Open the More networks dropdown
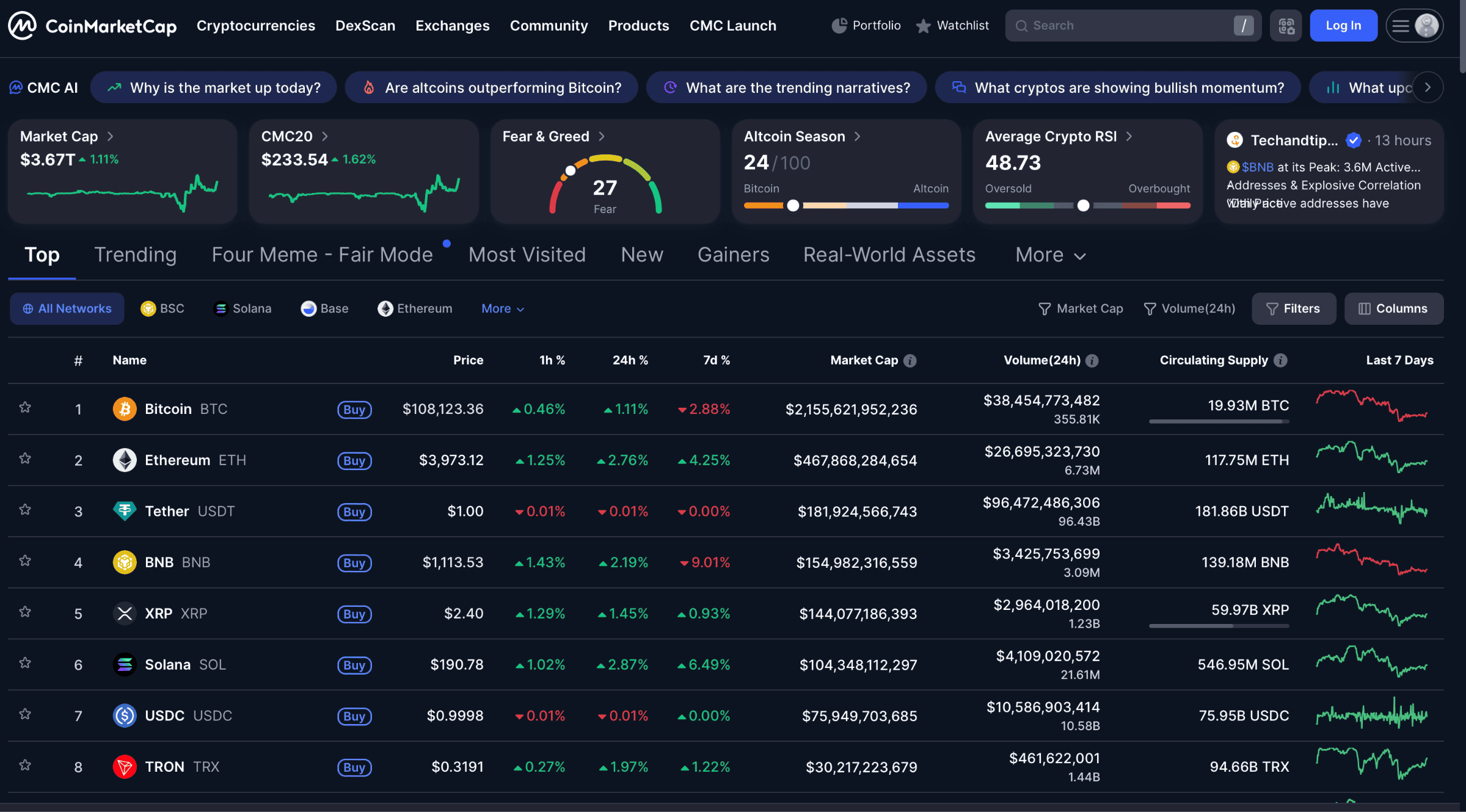 503,309
